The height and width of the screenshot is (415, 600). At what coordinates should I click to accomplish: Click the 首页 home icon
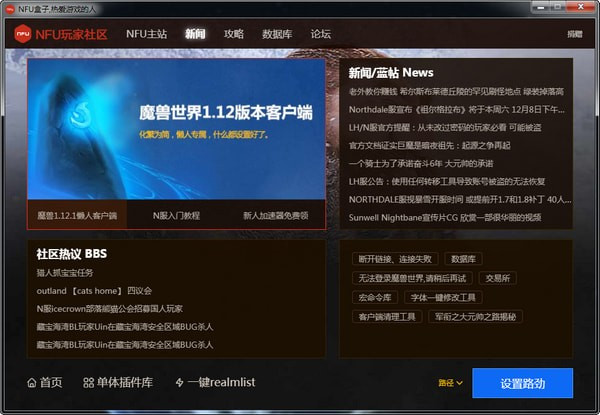[x=32, y=383]
